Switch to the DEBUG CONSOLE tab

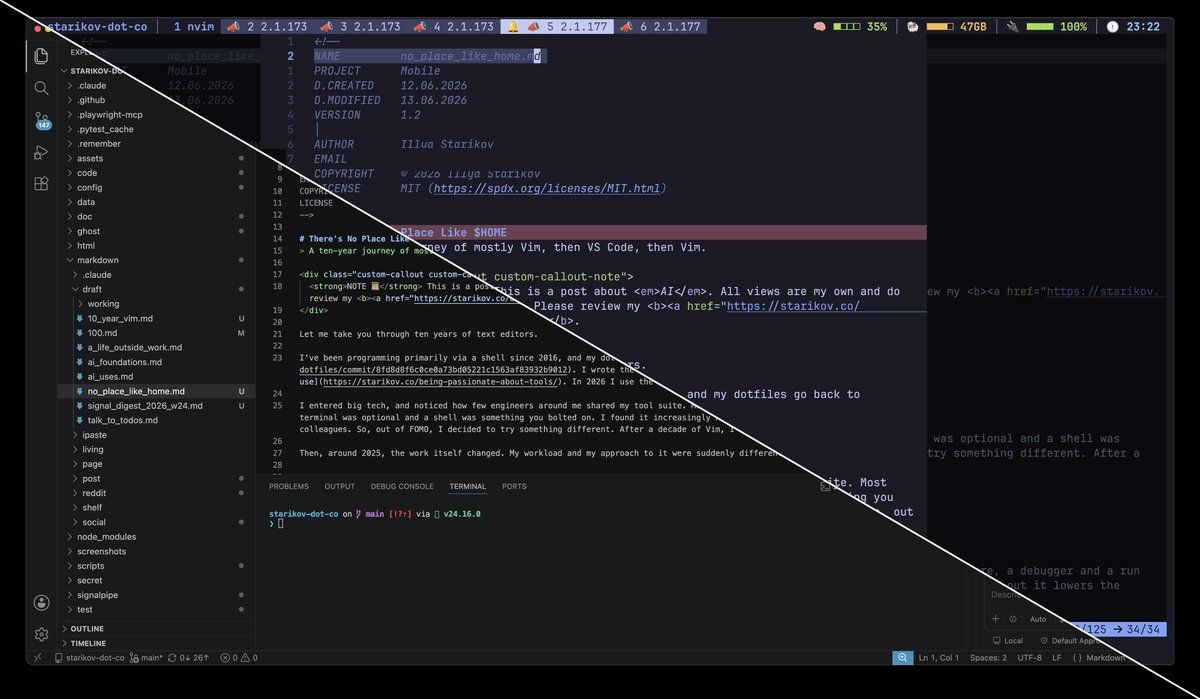point(402,486)
